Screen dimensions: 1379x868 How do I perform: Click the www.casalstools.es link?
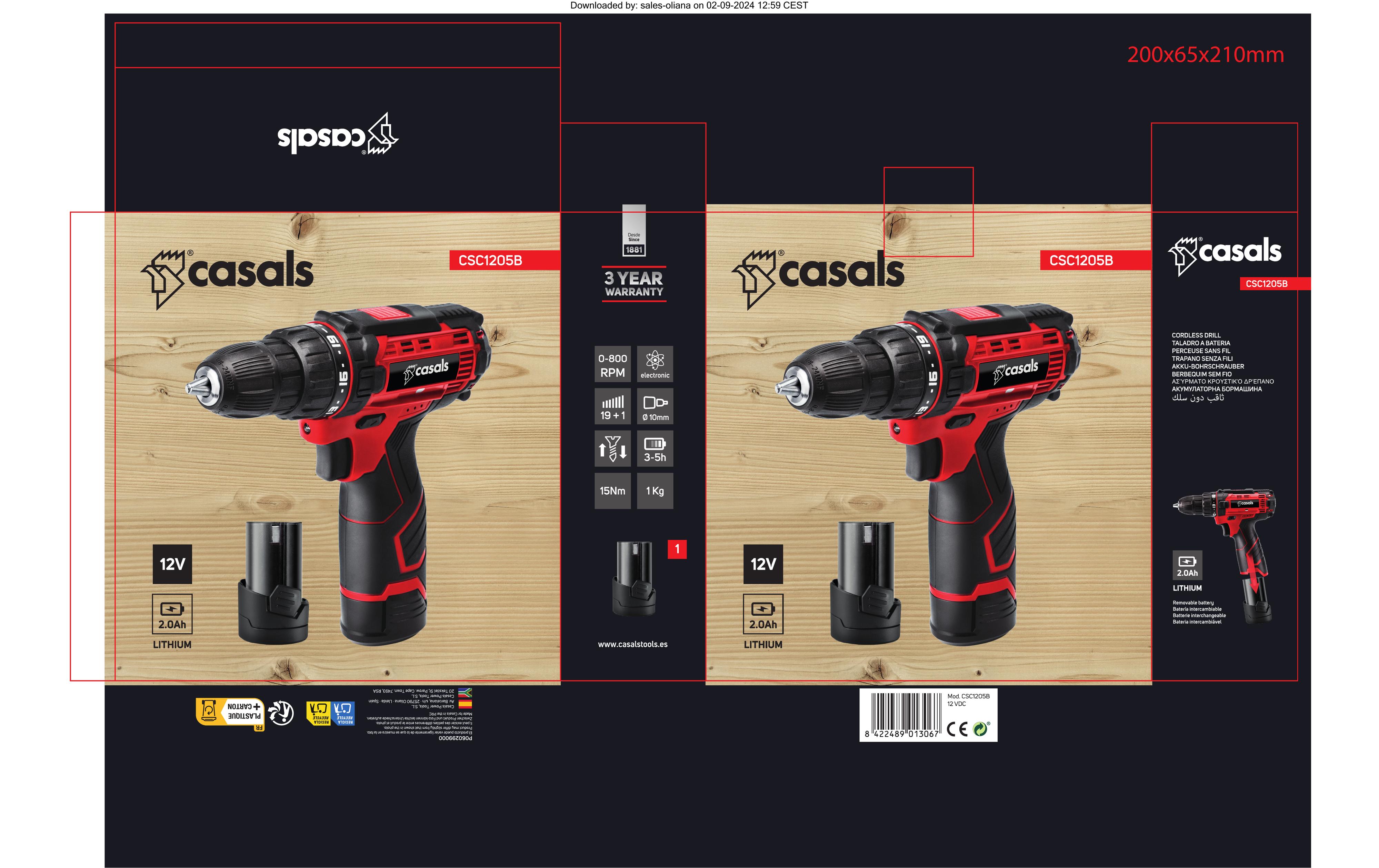click(x=632, y=644)
